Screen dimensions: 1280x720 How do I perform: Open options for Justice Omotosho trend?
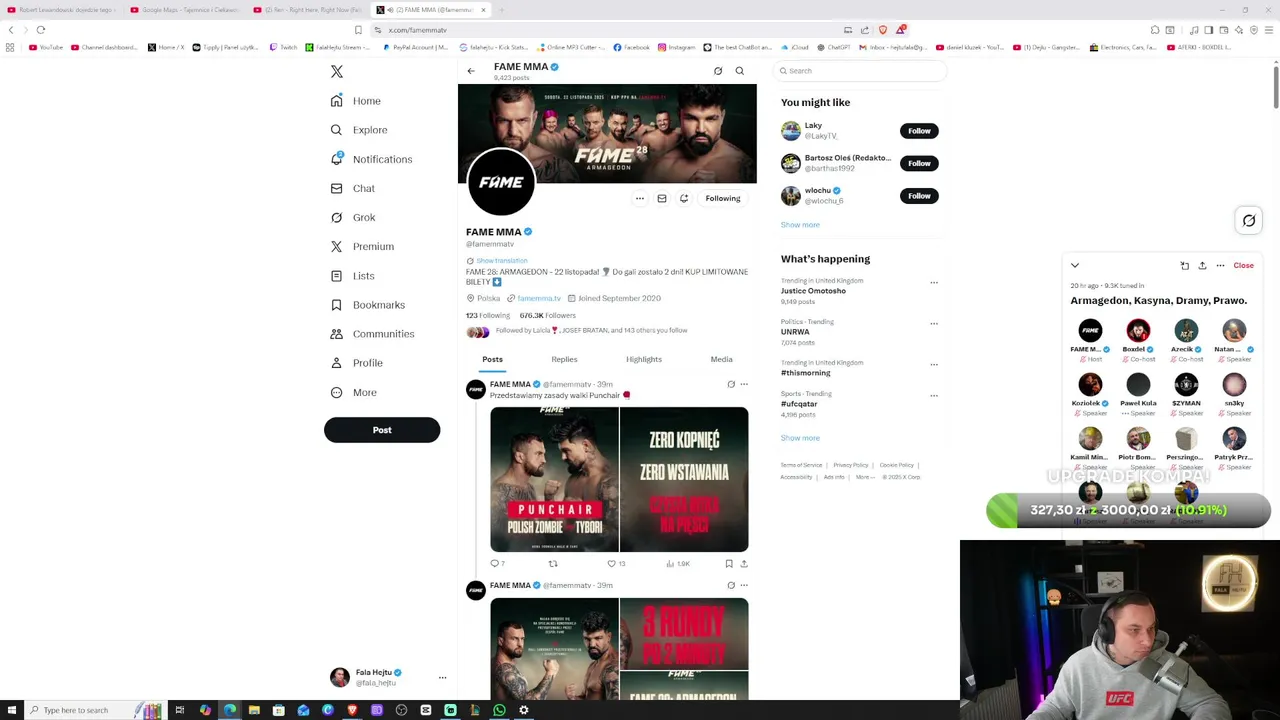click(x=934, y=282)
